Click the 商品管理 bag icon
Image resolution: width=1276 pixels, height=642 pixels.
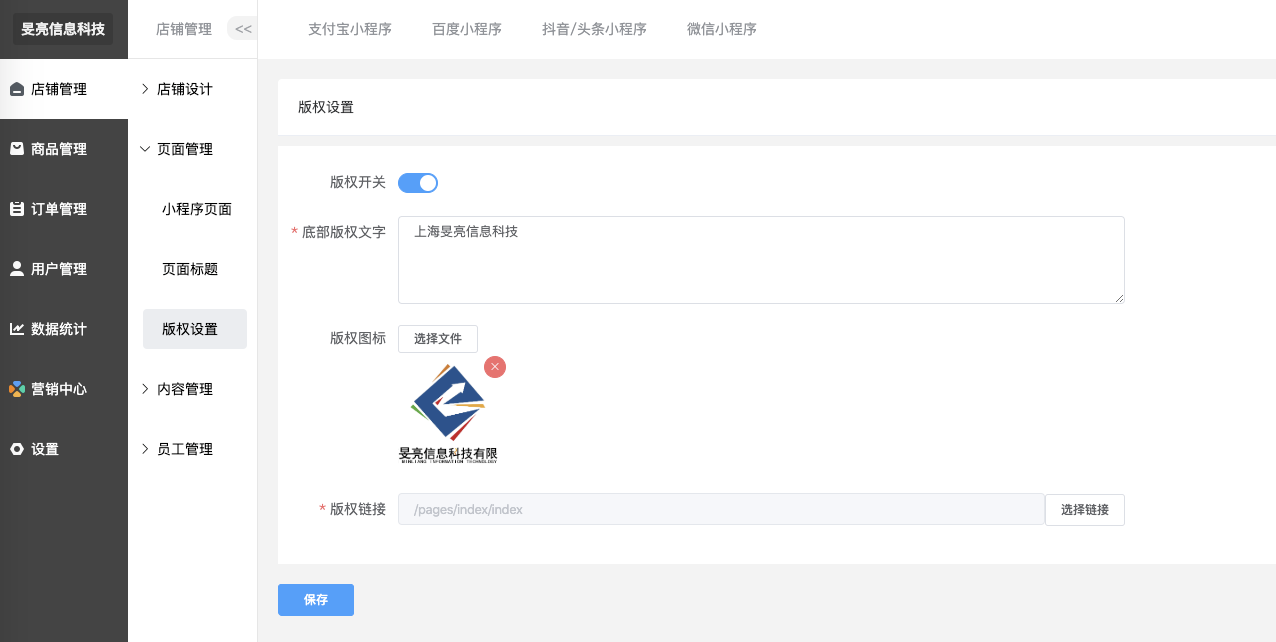point(17,149)
